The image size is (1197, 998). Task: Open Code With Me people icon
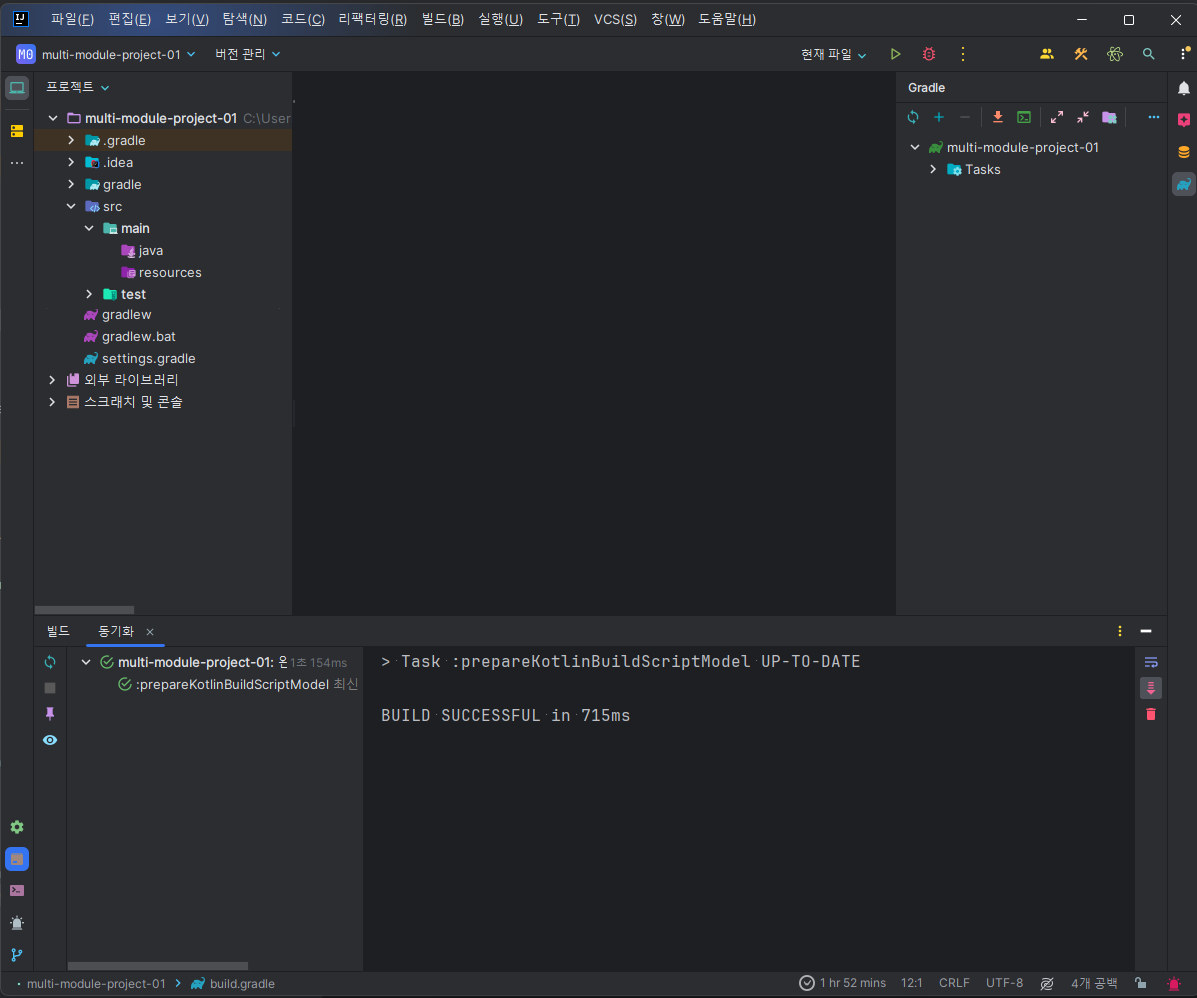coord(1047,54)
